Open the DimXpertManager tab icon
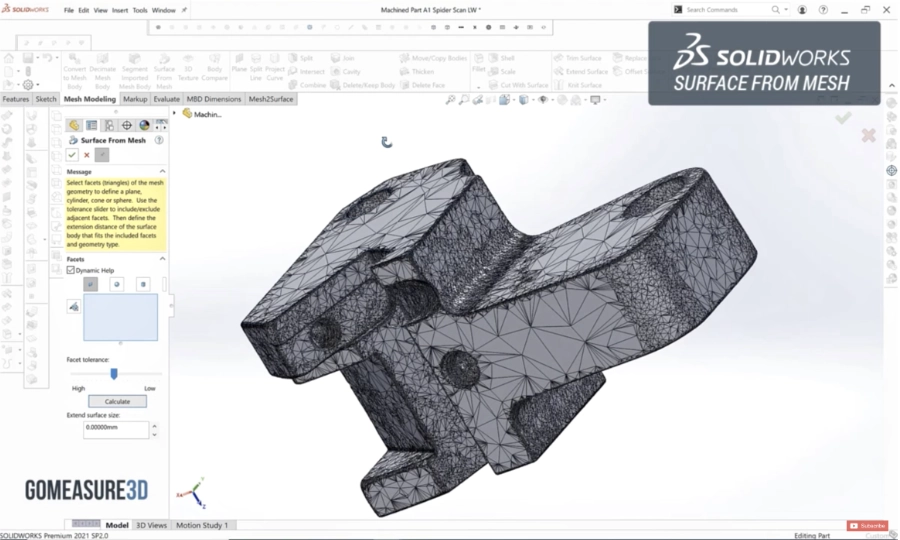Viewport: 900px width, 540px height. tap(127, 126)
